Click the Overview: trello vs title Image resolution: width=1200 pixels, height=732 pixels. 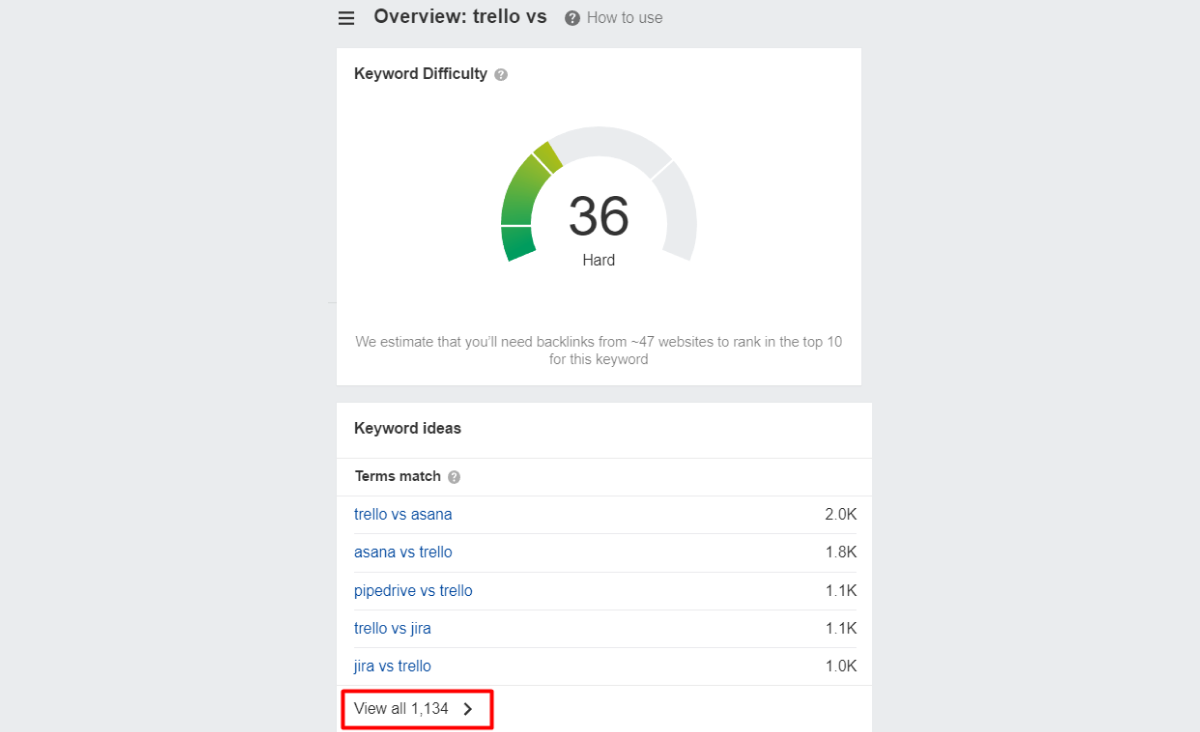point(460,17)
